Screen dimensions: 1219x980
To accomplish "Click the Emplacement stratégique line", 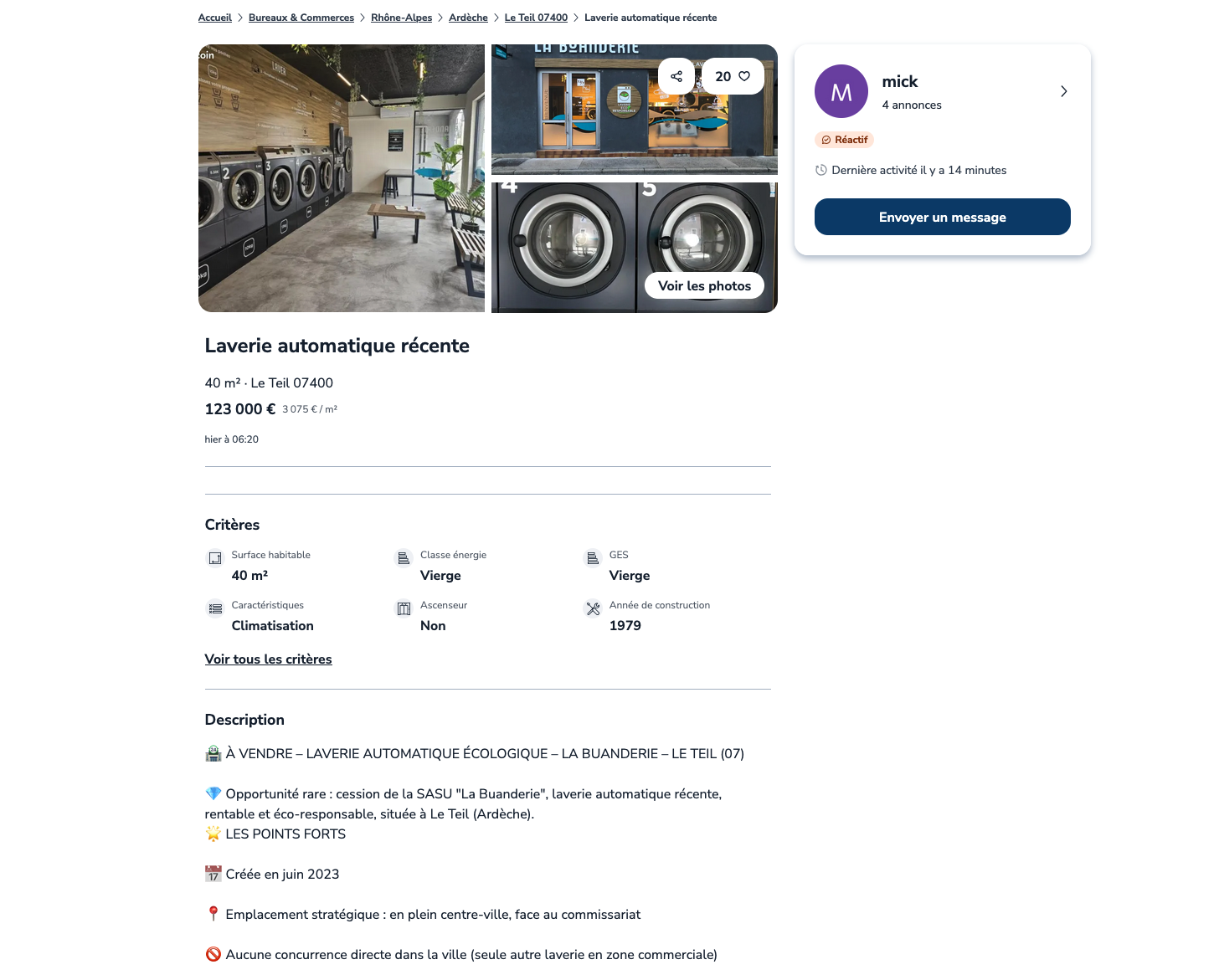I will (x=423, y=914).
